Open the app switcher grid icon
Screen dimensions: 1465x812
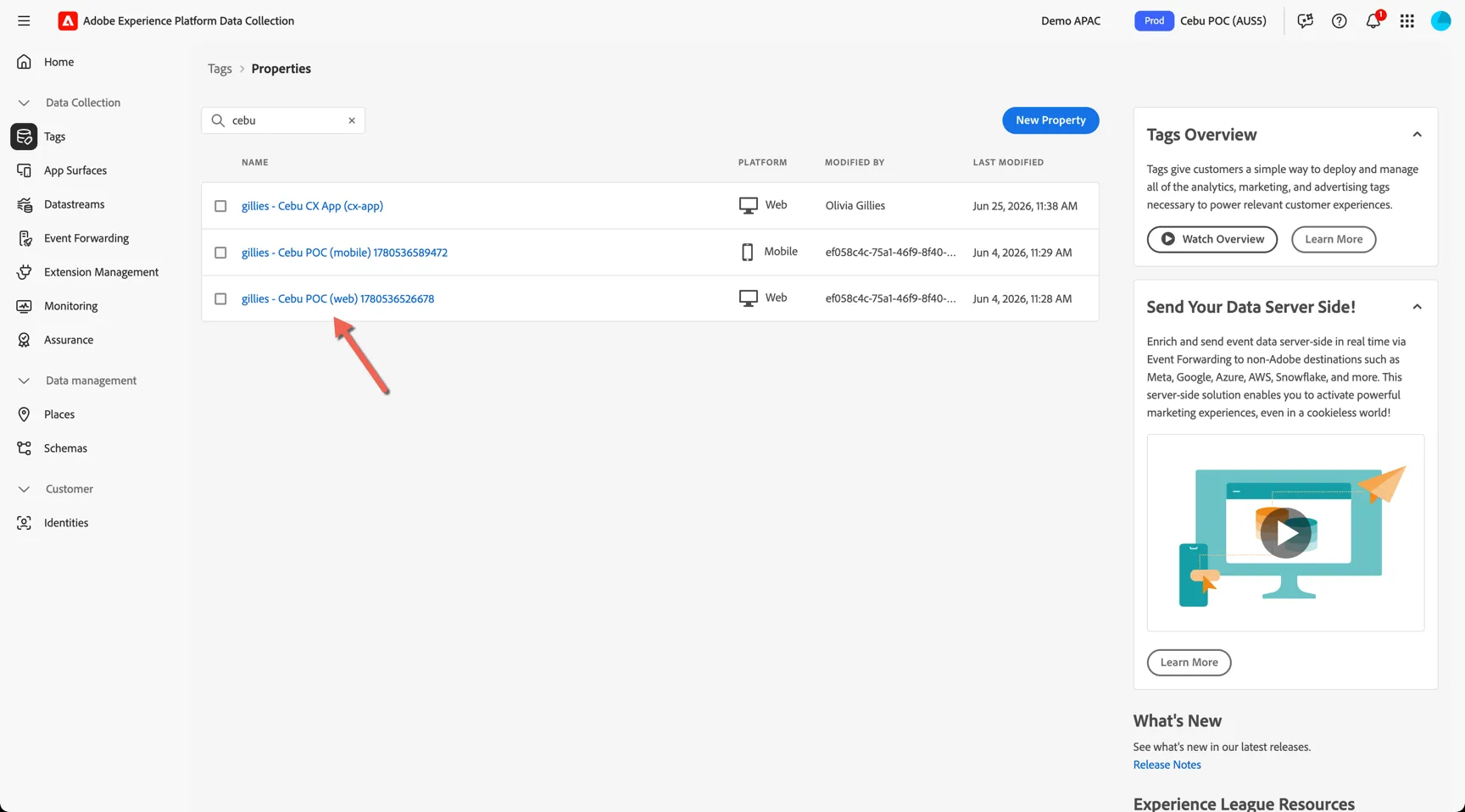pyautogui.click(x=1407, y=20)
